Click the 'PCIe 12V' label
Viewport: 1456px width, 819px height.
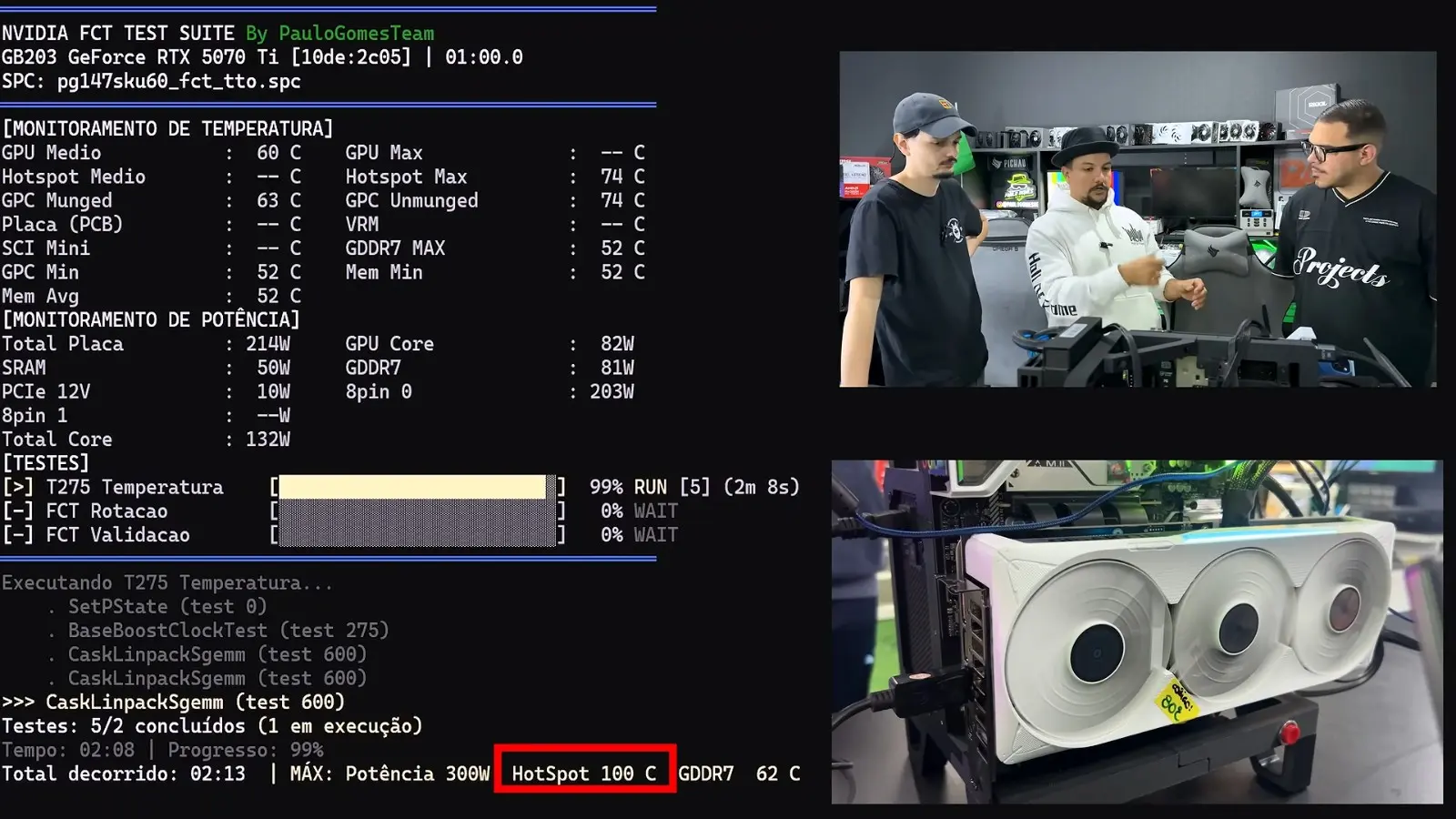[x=45, y=391]
